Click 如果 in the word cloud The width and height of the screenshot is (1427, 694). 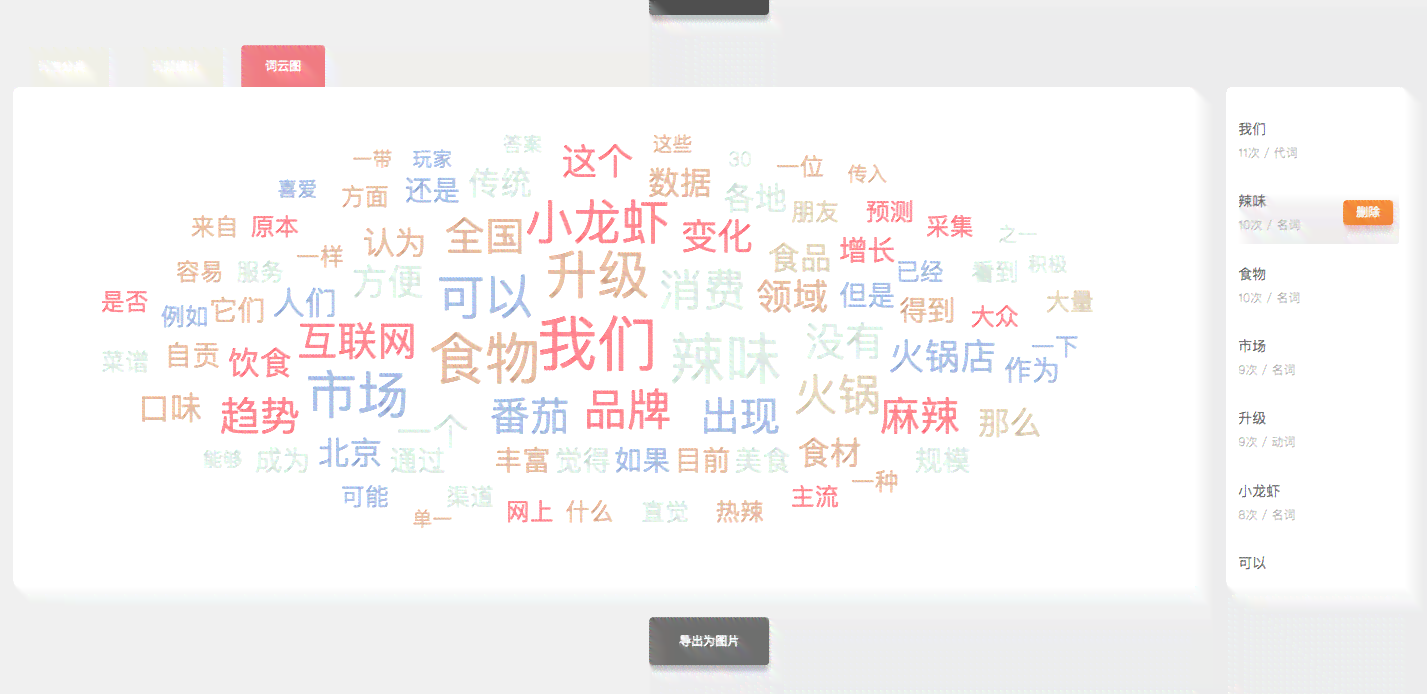[642, 460]
